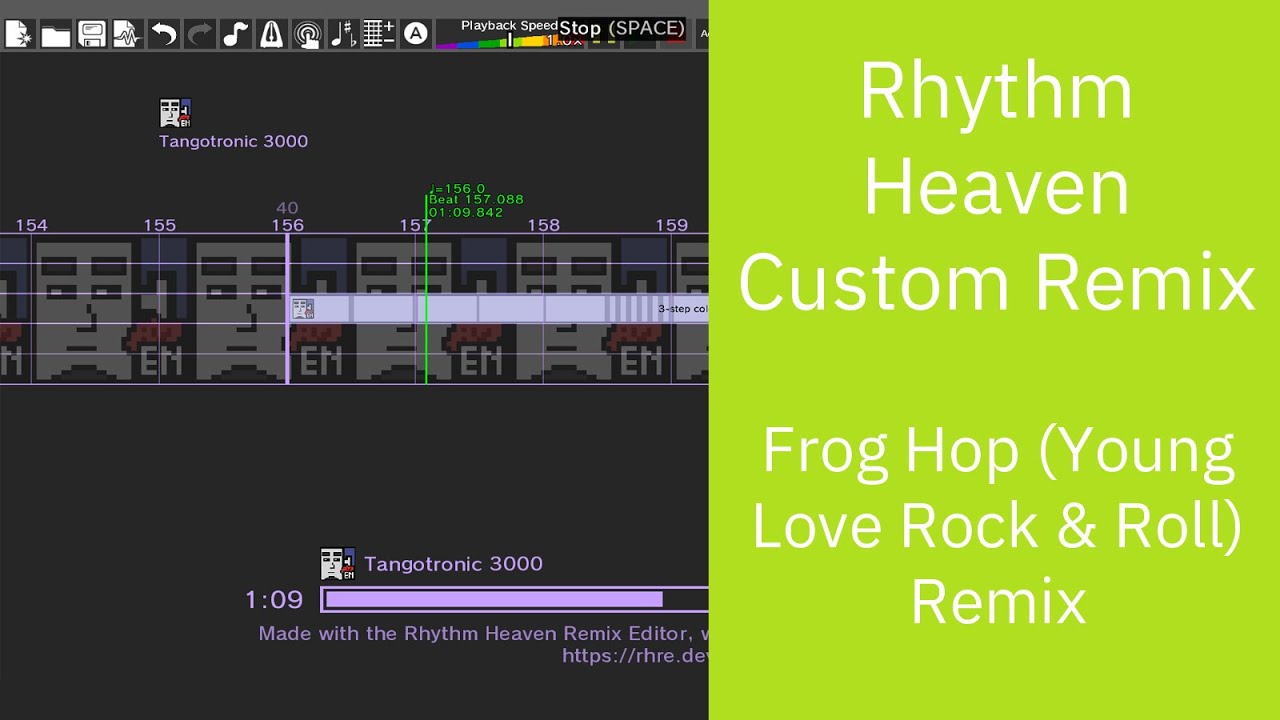
Task: Open the sharp/flat pitch note icon
Action: 343,34
